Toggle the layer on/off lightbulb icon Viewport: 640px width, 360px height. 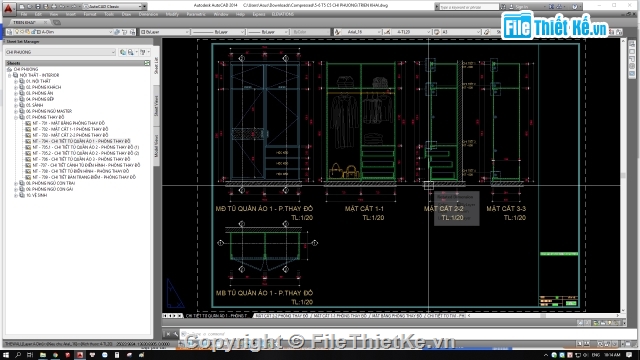click(17, 32)
